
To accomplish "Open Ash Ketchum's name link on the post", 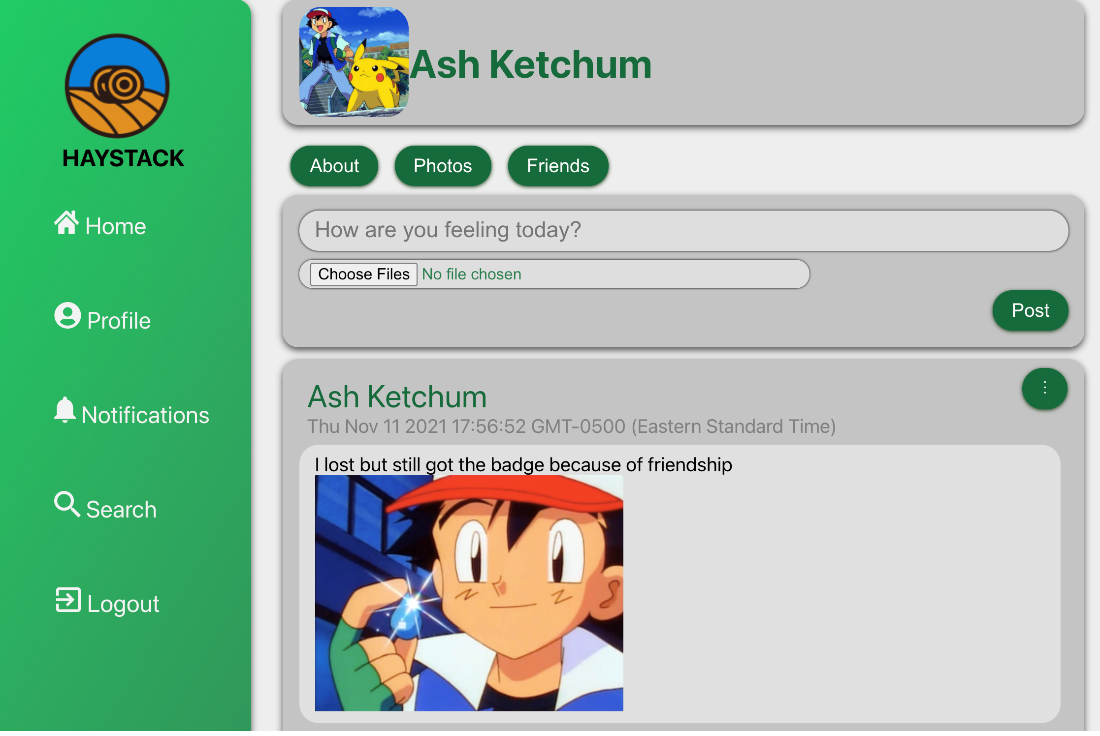I will [x=396, y=397].
